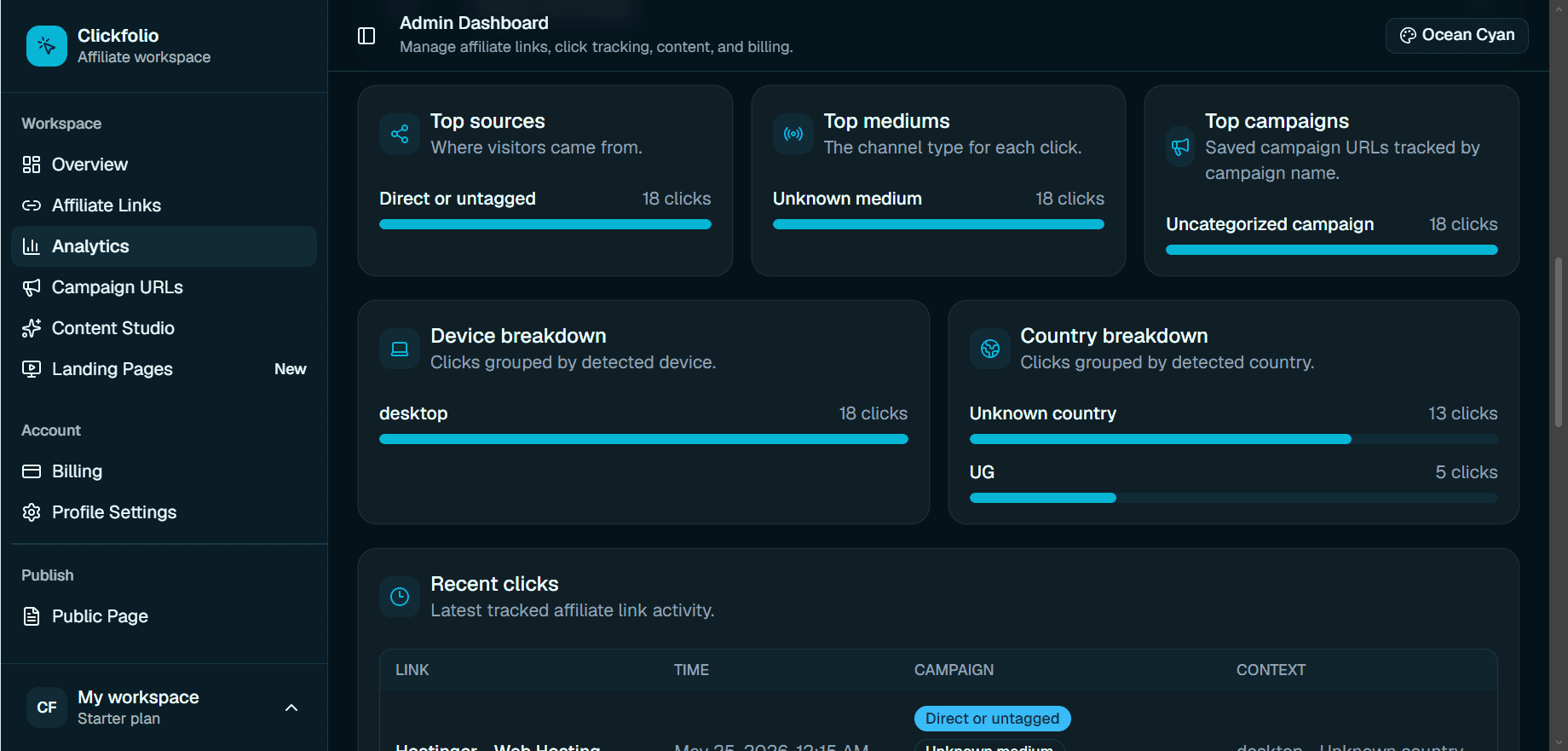
Task: Click the UG country label
Action: pos(982,472)
